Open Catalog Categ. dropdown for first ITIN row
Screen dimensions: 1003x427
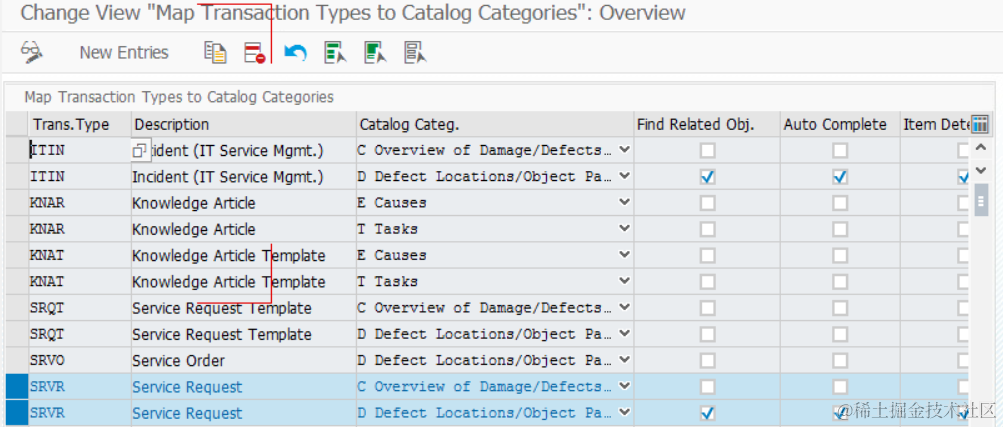[x=624, y=151]
